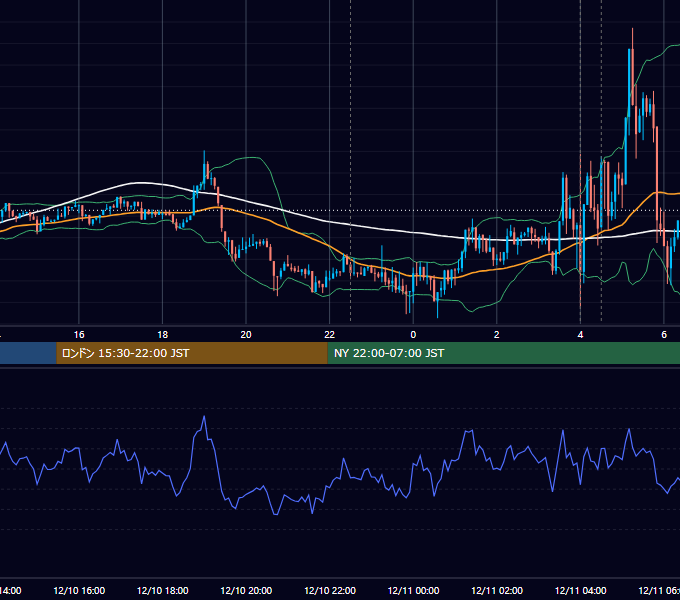Click the '12/11 00:00' date label
680x600 pixels.
pyautogui.click(x=413, y=590)
